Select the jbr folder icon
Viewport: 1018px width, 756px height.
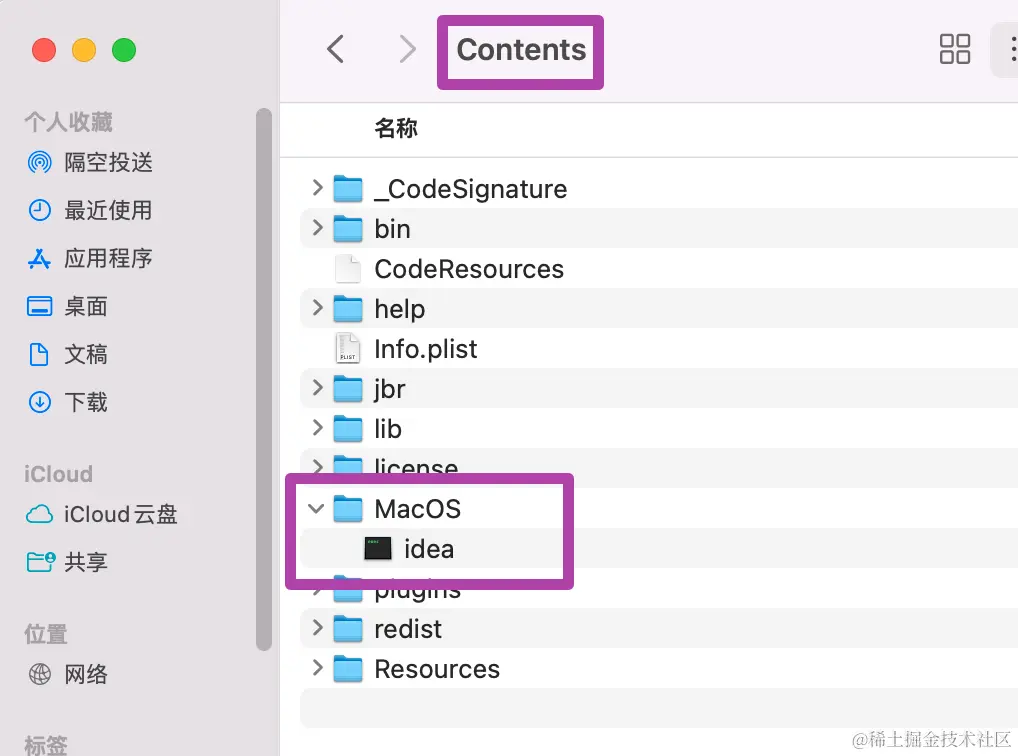pyautogui.click(x=348, y=388)
